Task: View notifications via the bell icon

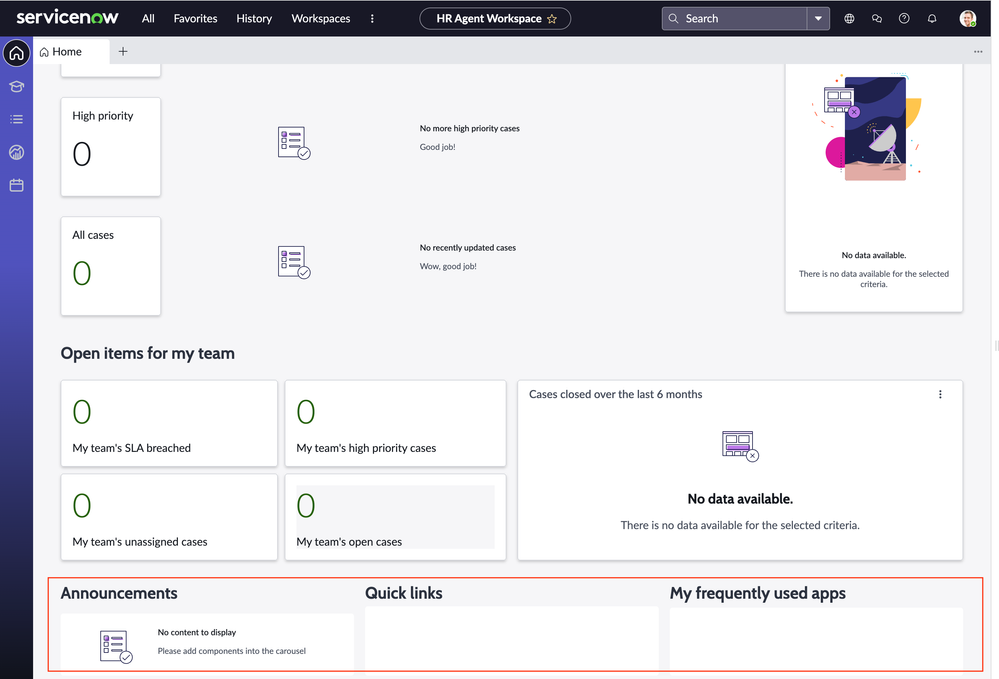Action: point(930,18)
